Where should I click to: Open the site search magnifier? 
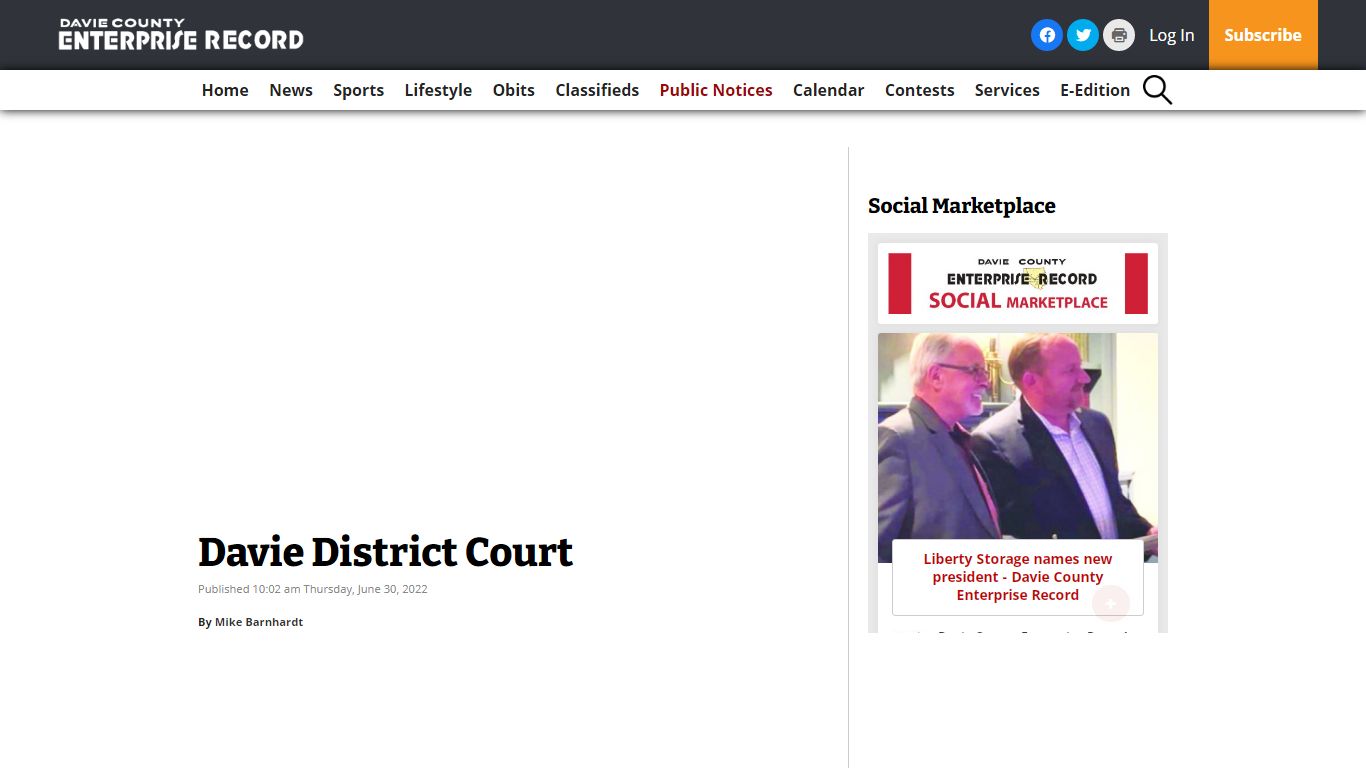tap(1157, 90)
